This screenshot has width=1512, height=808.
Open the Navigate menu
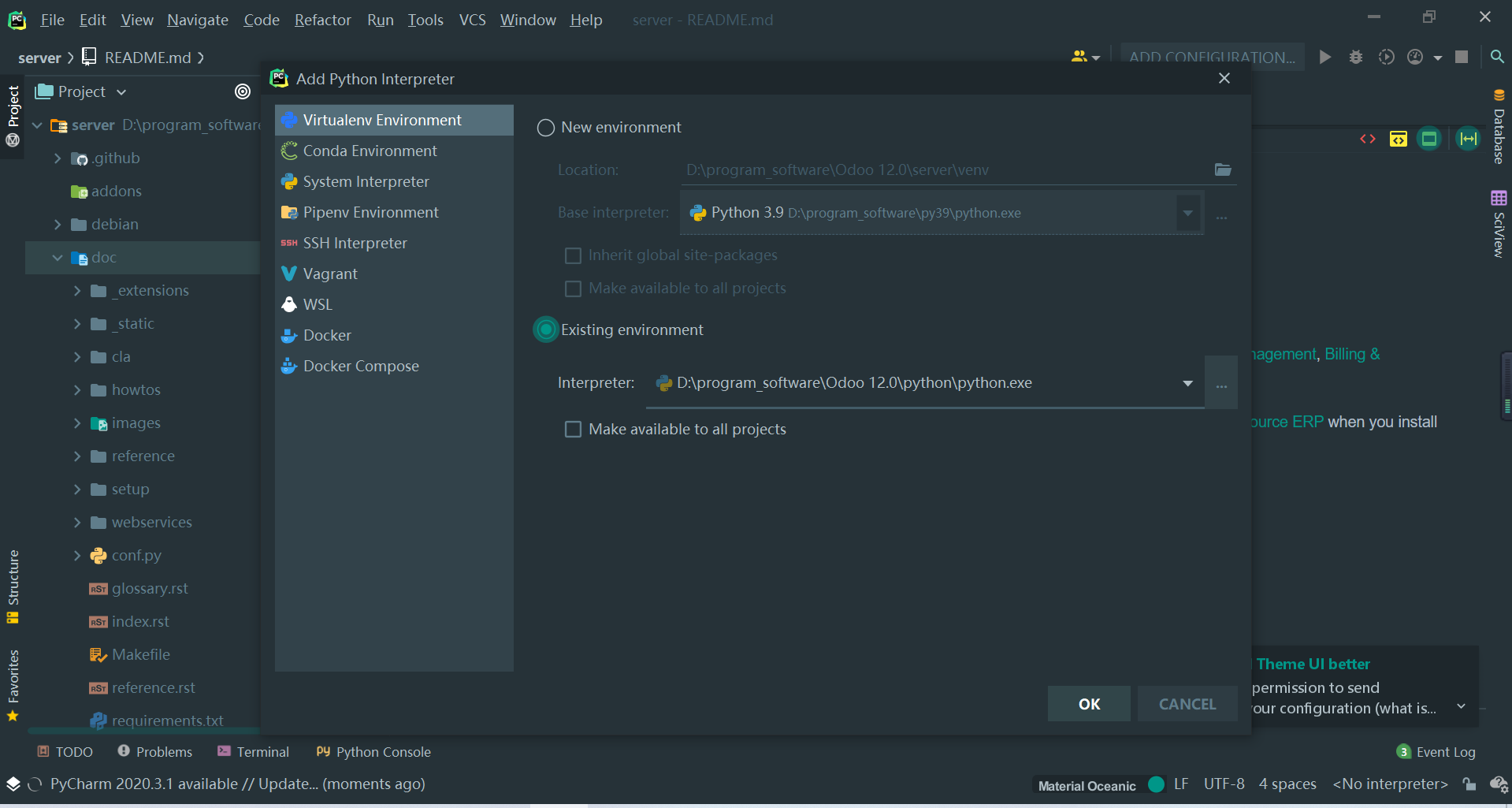tap(198, 20)
